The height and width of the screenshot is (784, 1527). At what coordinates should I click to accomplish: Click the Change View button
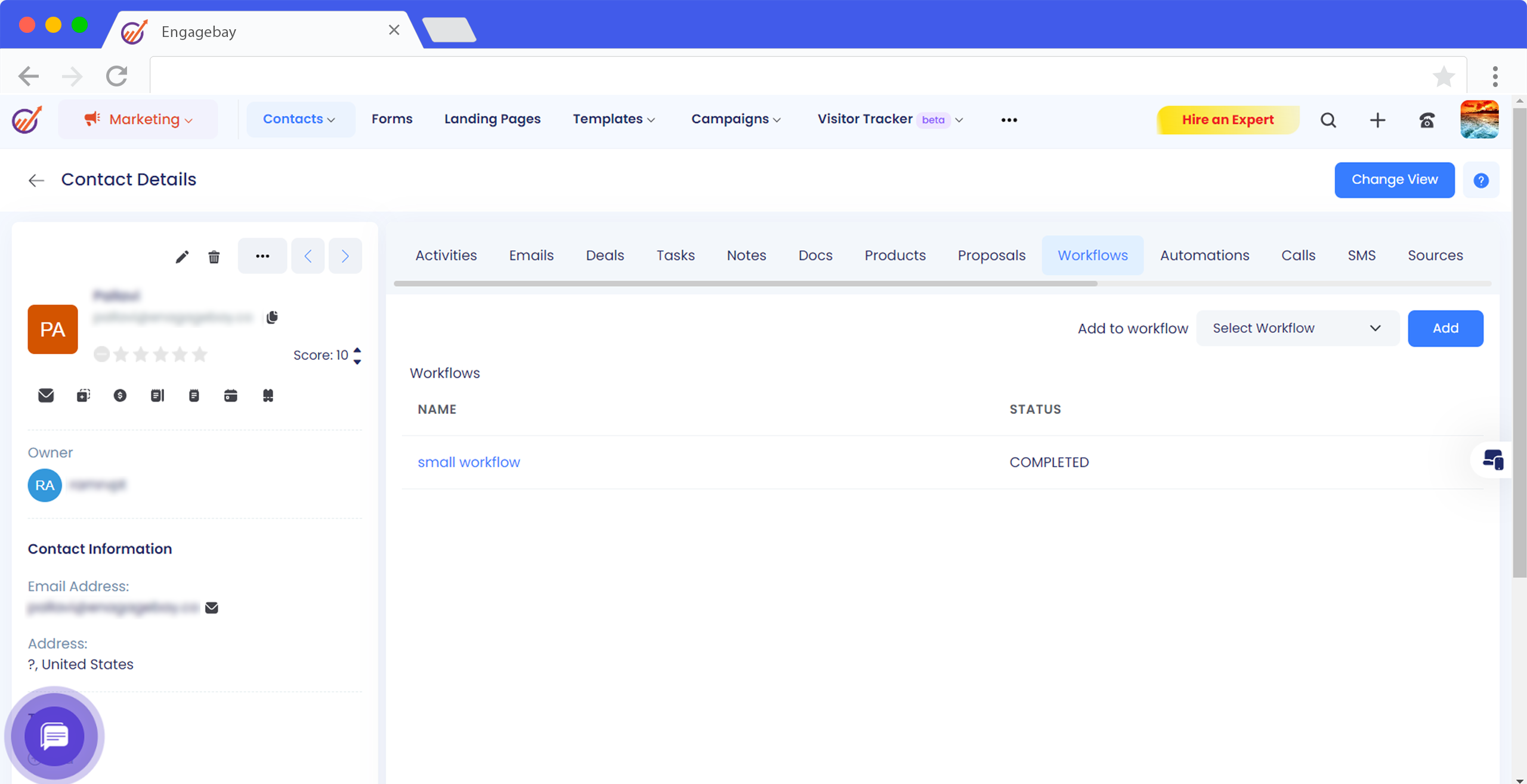coord(1394,179)
